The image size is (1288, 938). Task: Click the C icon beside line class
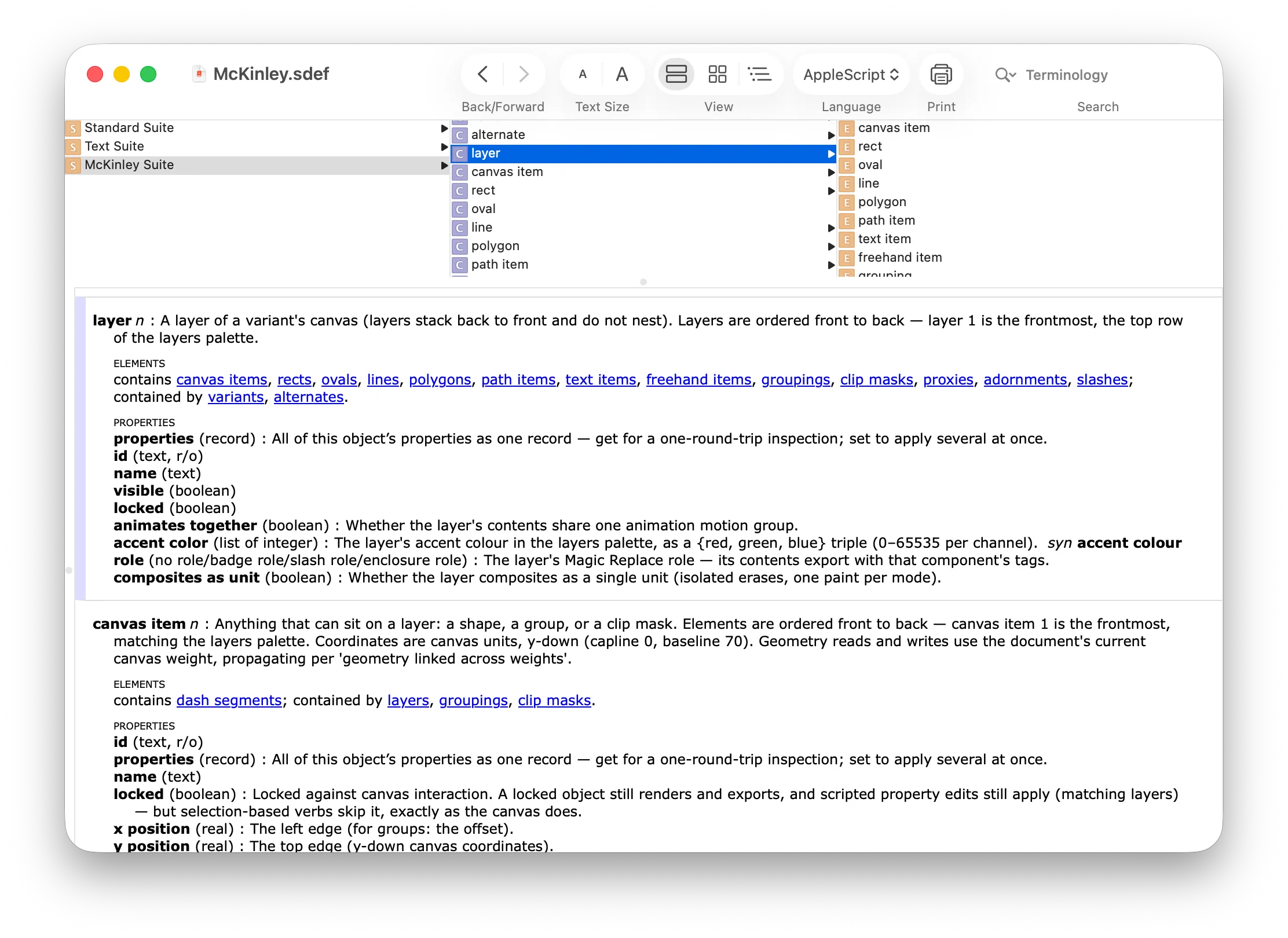460,228
